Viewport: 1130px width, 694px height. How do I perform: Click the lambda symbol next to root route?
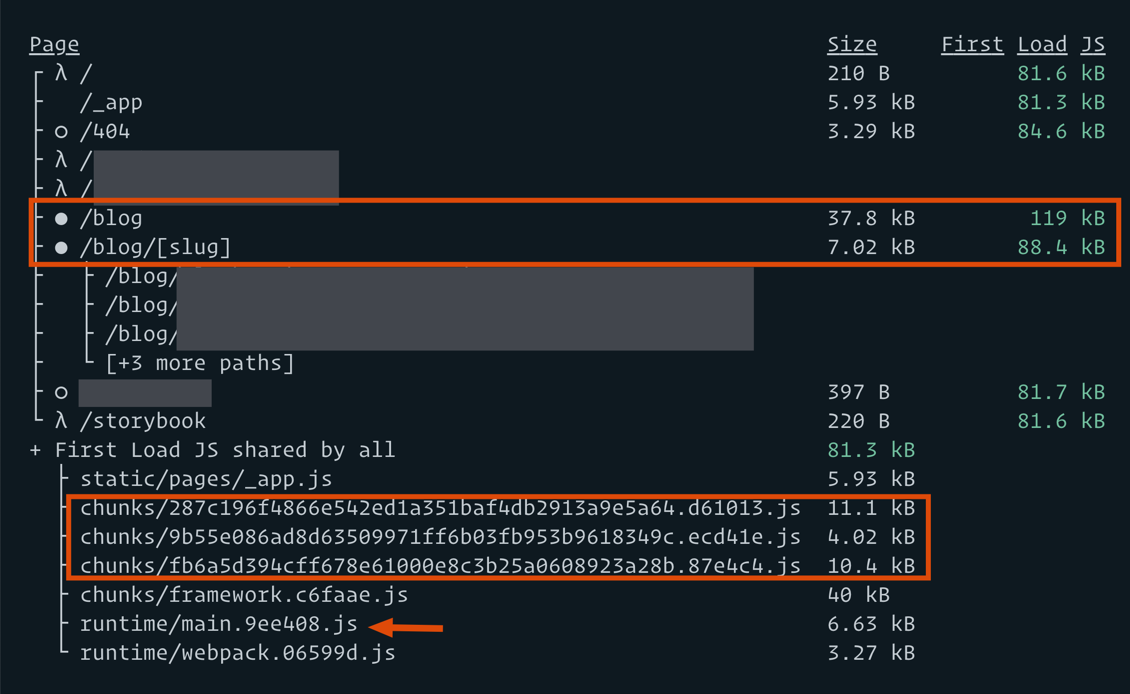[x=61, y=73]
